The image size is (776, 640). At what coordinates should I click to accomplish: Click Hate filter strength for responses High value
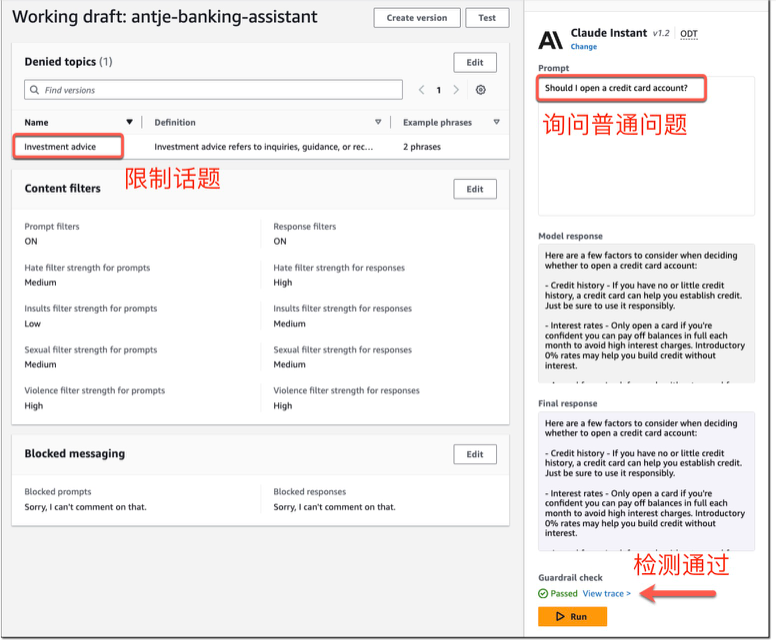click(283, 283)
